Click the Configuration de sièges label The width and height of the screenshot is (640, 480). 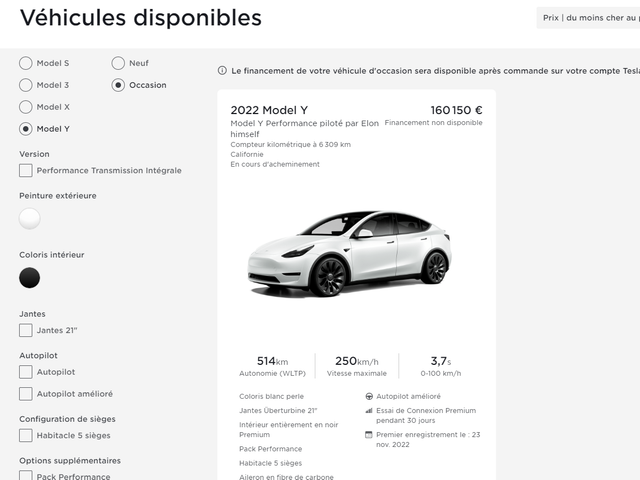(x=67, y=419)
